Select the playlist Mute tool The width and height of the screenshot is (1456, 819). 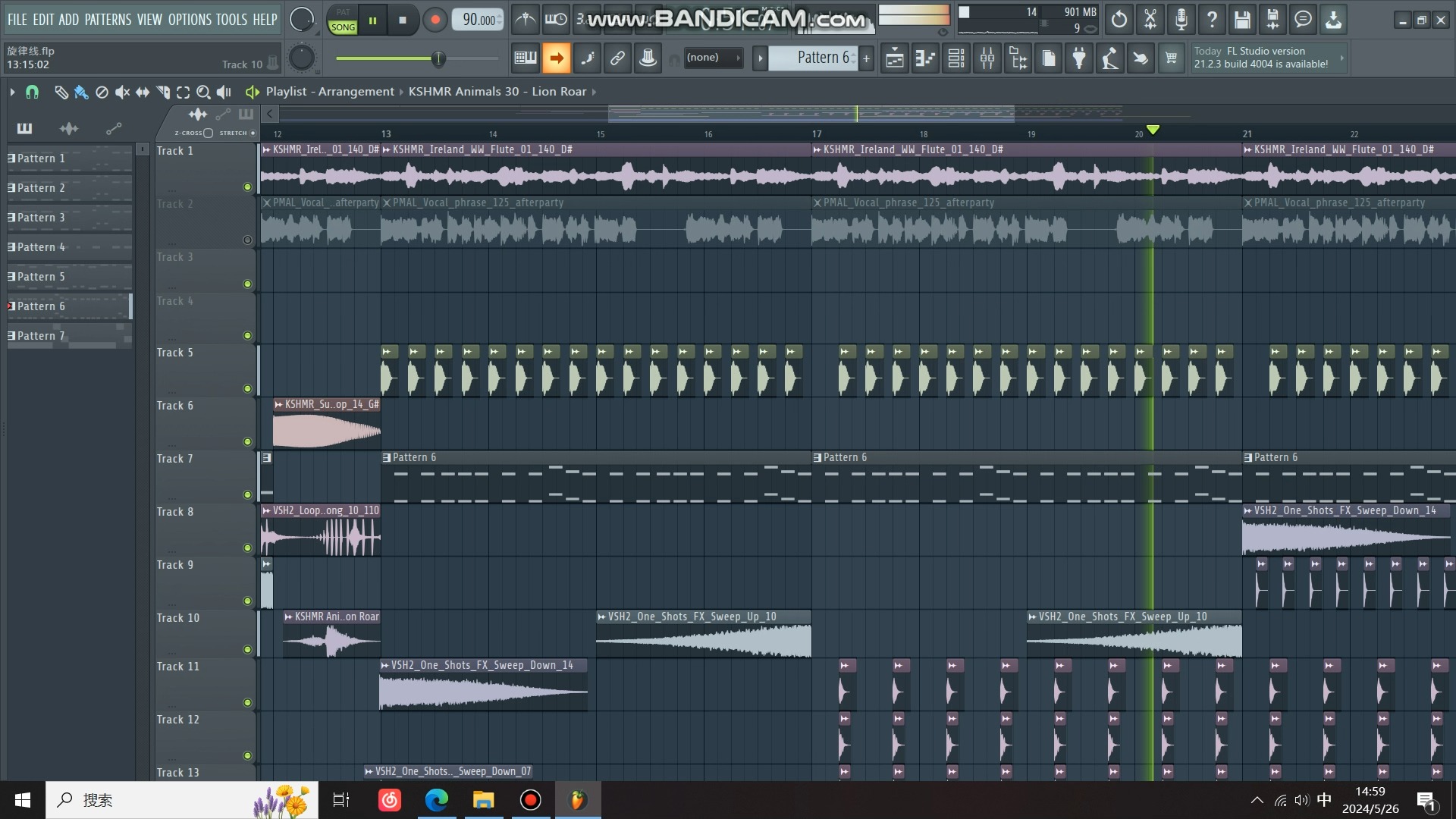tap(122, 92)
